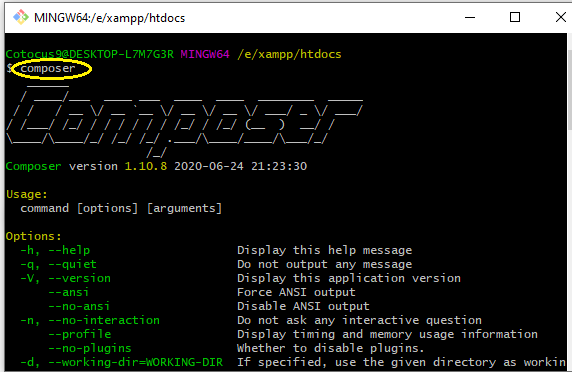The height and width of the screenshot is (372, 572).
Task: Click the '--ansi' option
Action: coord(69,292)
